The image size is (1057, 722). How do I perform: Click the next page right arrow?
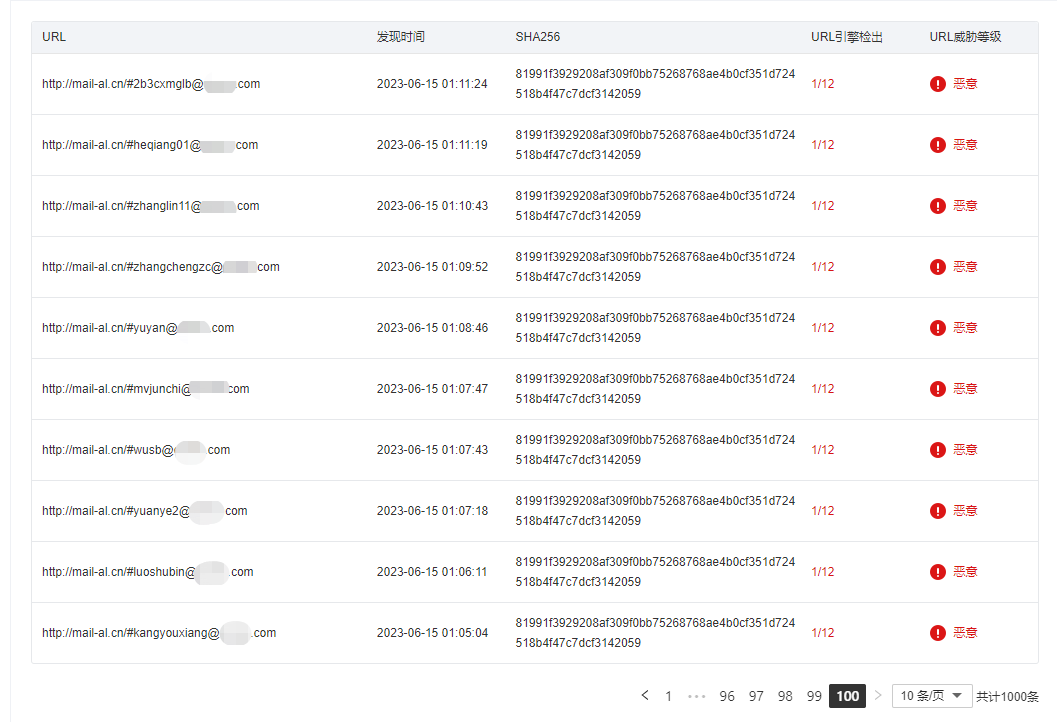click(878, 695)
